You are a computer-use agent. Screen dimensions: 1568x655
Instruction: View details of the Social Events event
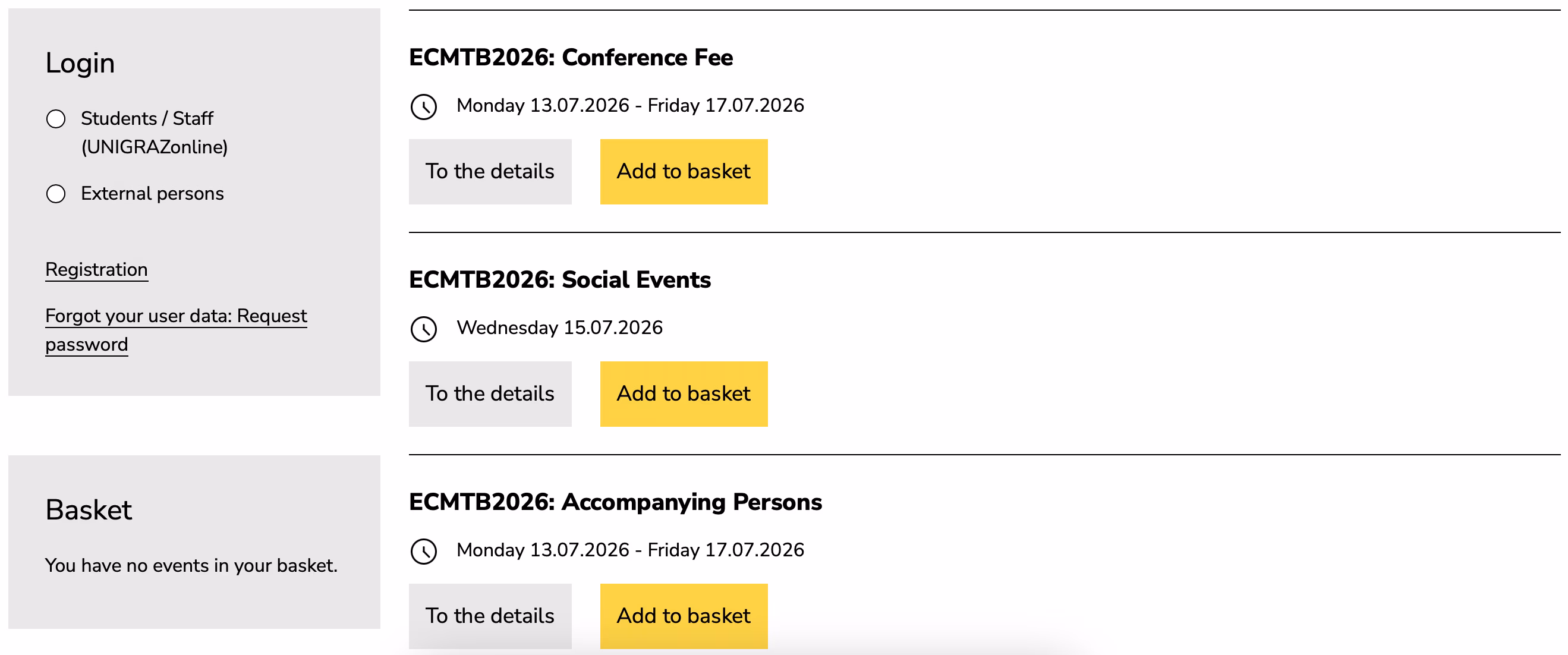pos(490,393)
